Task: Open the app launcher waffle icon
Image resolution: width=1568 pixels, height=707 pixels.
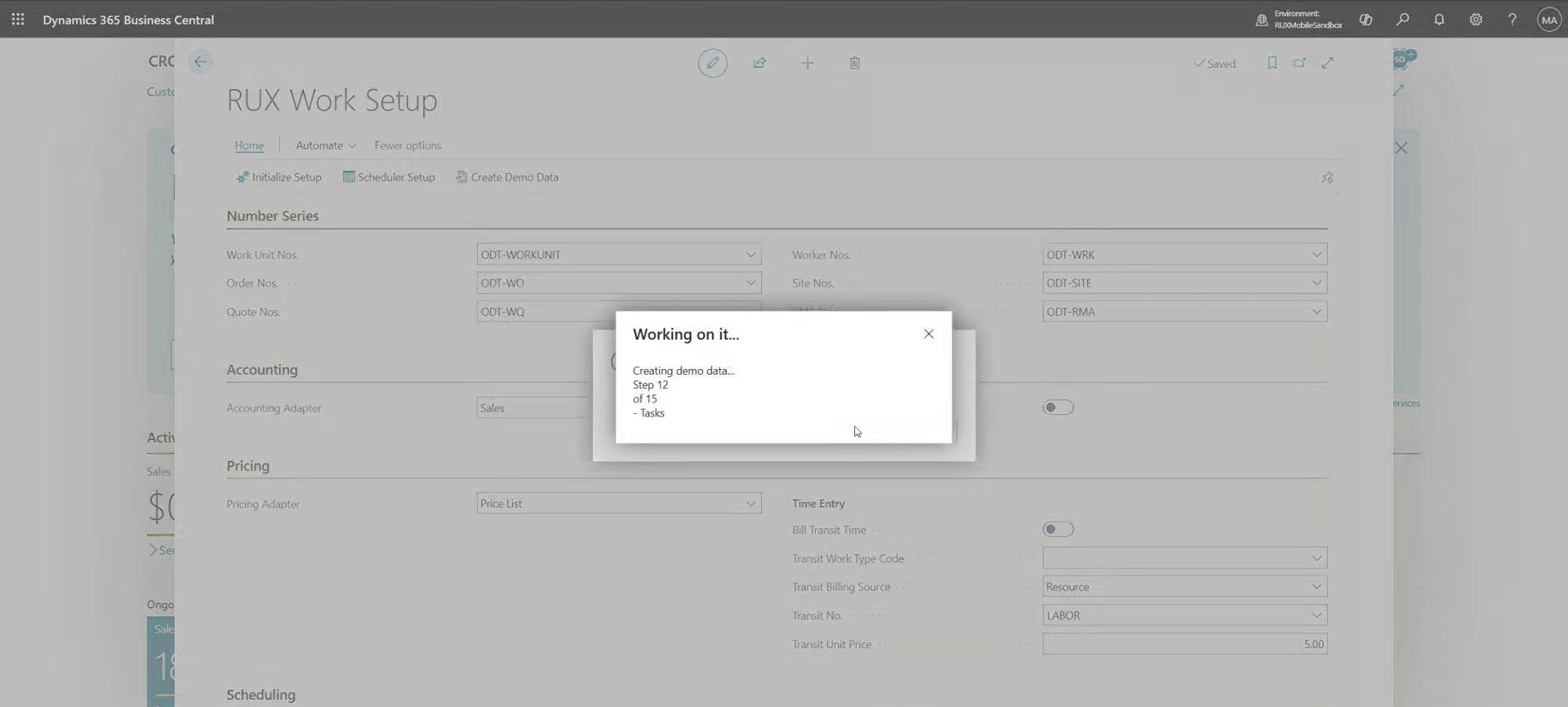Action: tap(18, 19)
